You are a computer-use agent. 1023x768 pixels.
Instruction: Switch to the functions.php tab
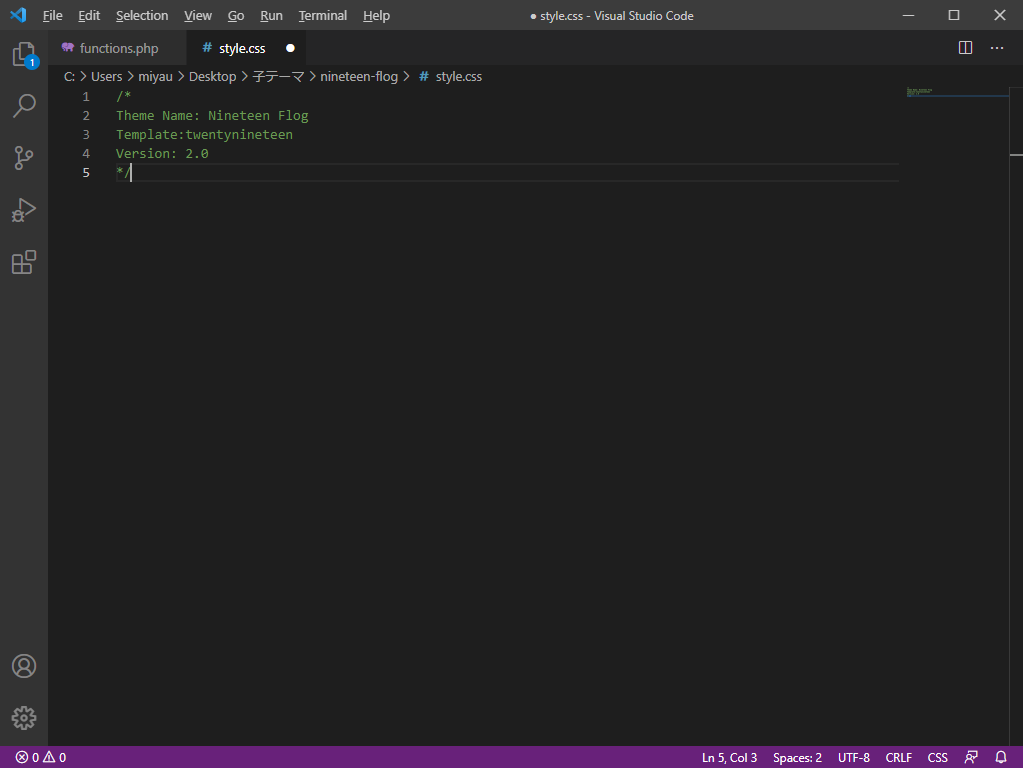coord(117,48)
